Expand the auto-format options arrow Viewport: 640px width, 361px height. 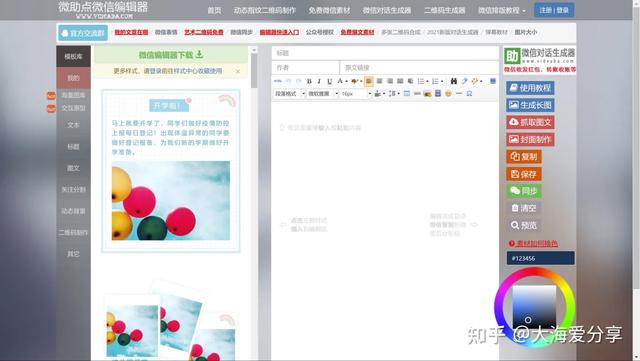click(481, 81)
